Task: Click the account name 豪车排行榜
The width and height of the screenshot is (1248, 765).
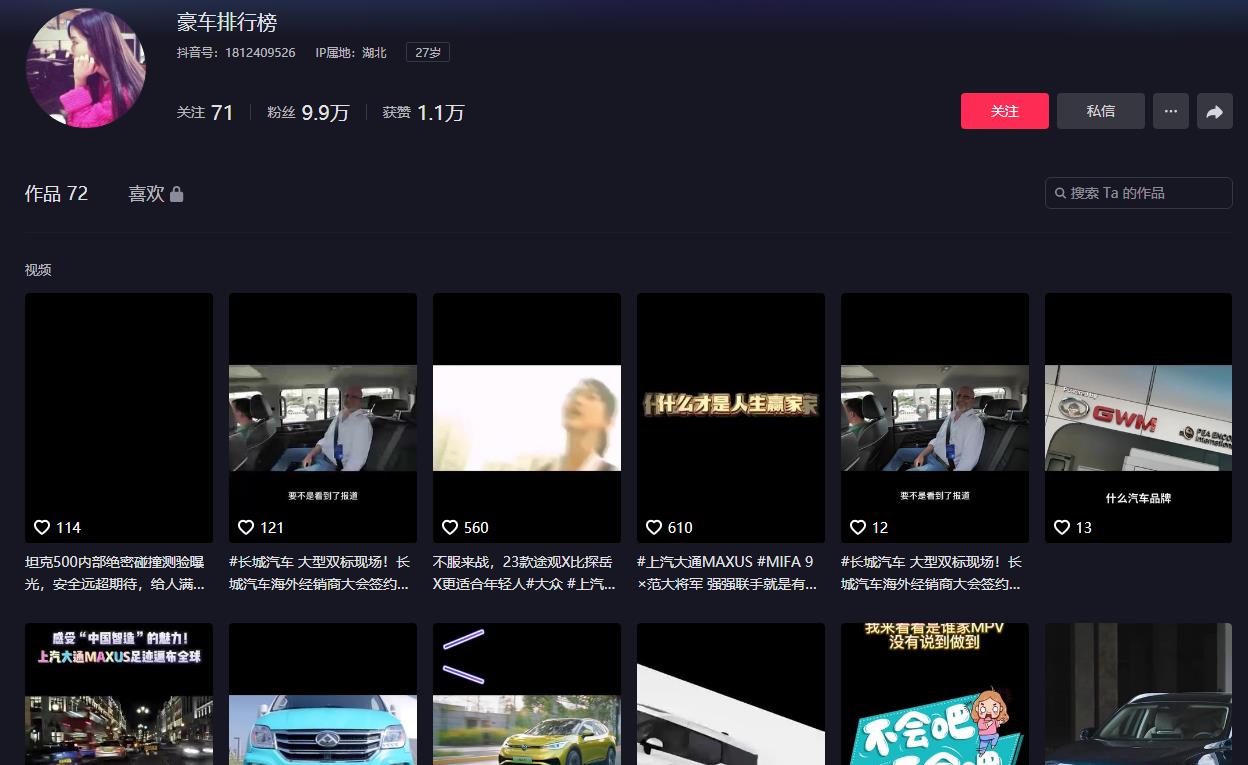Action: point(227,22)
